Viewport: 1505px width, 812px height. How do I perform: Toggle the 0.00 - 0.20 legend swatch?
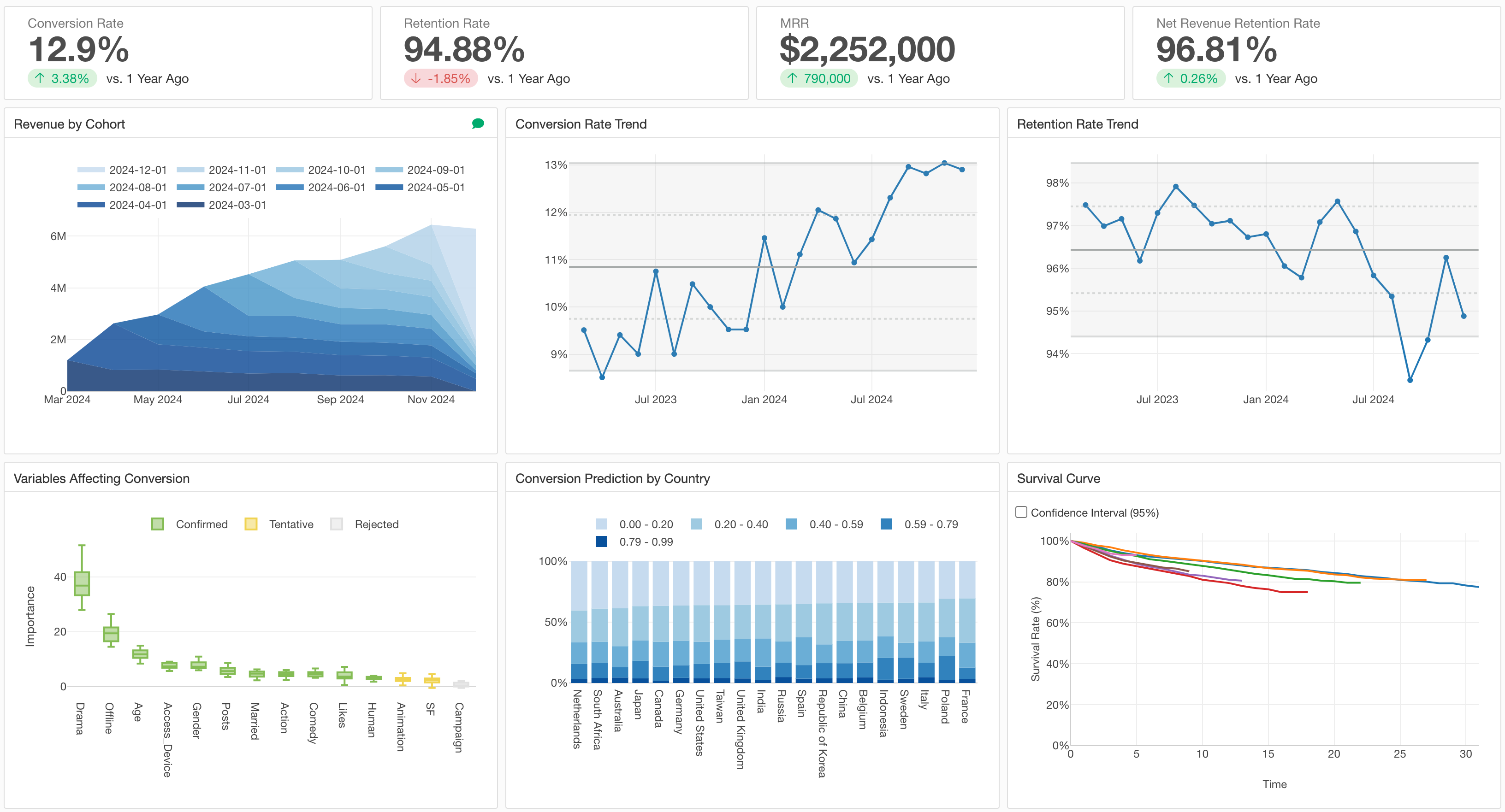(x=601, y=524)
